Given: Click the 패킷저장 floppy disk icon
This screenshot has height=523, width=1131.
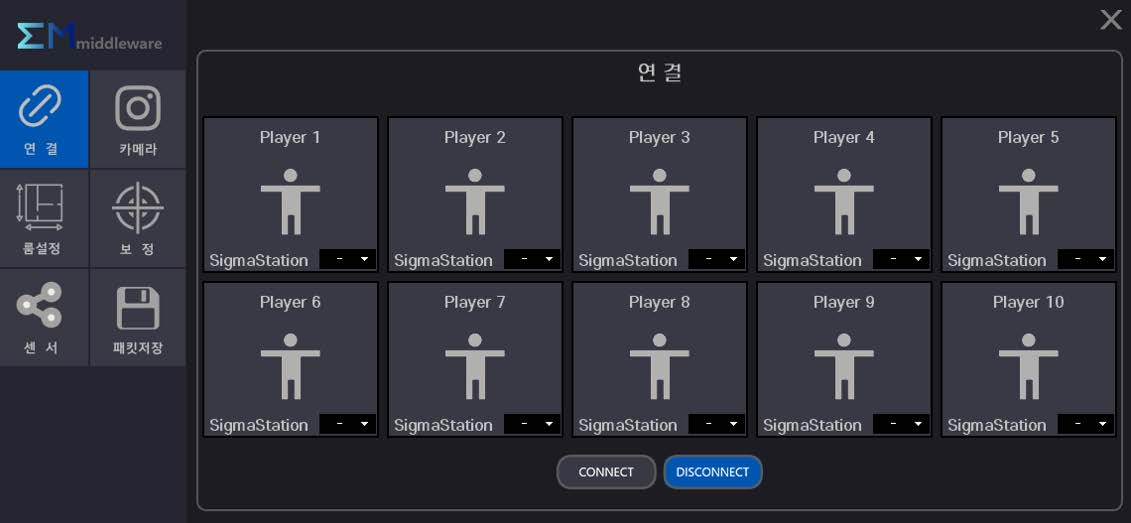Looking at the screenshot, I should tap(138, 308).
